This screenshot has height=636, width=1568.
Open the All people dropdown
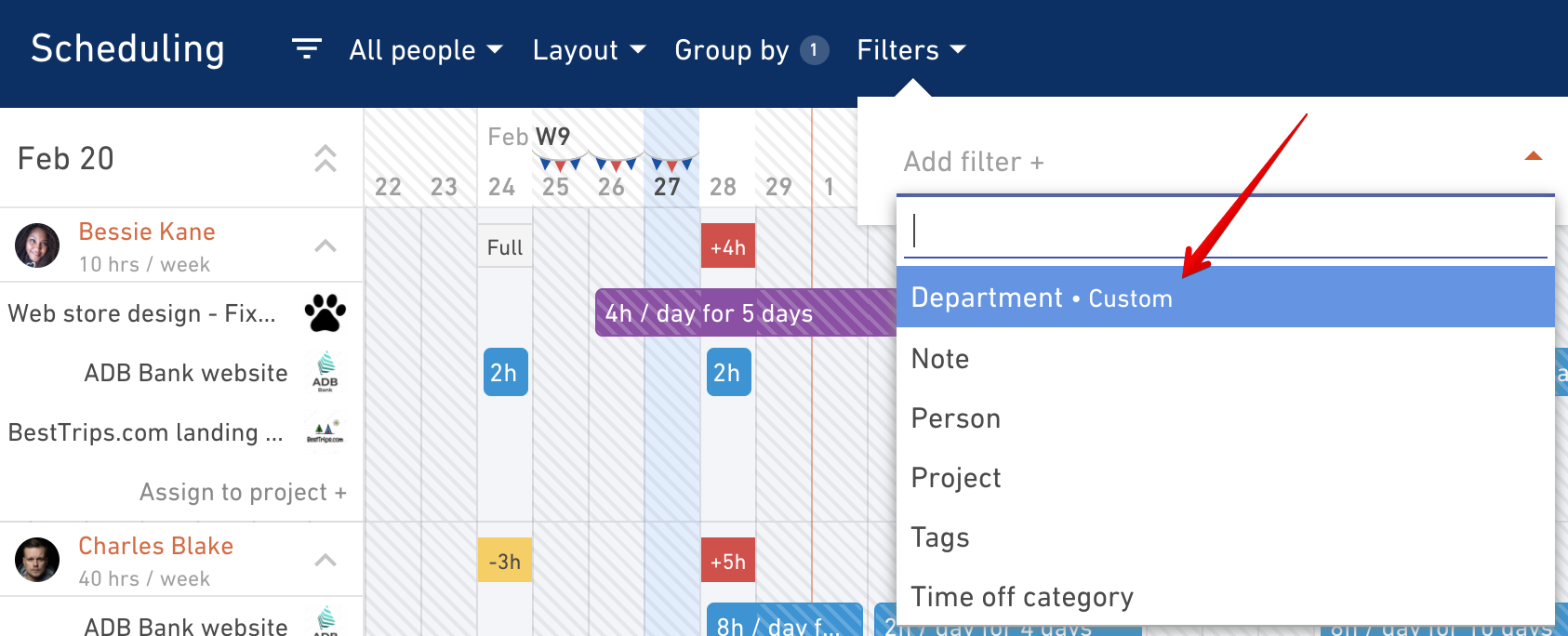click(x=426, y=50)
